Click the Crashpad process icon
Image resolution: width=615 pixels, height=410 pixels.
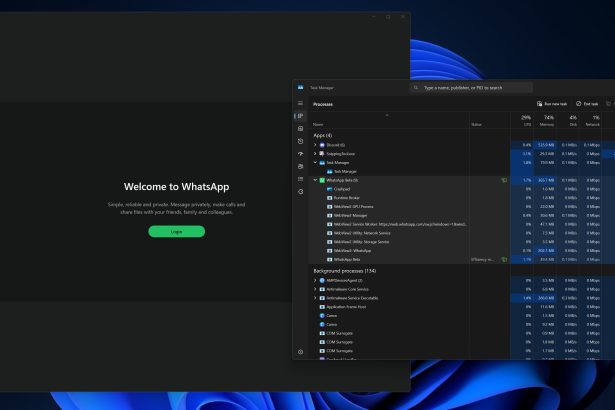[329, 189]
